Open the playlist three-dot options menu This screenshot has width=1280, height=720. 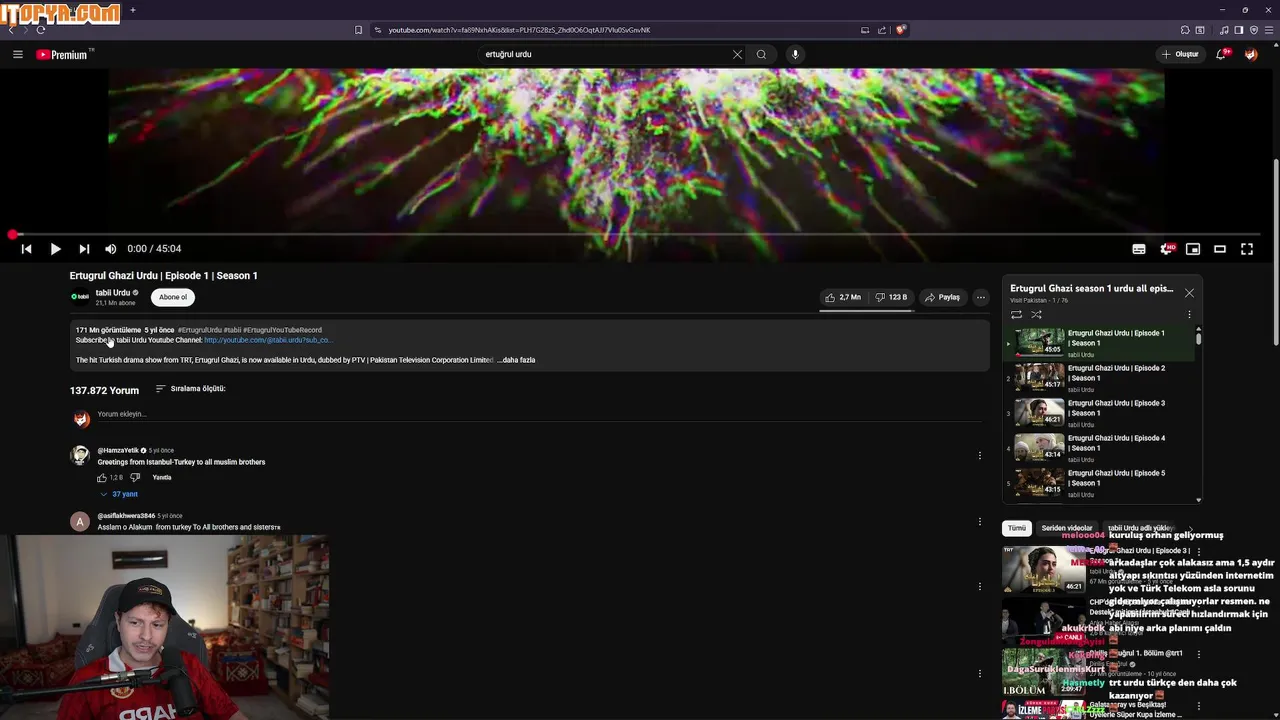click(x=1189, y=315)
